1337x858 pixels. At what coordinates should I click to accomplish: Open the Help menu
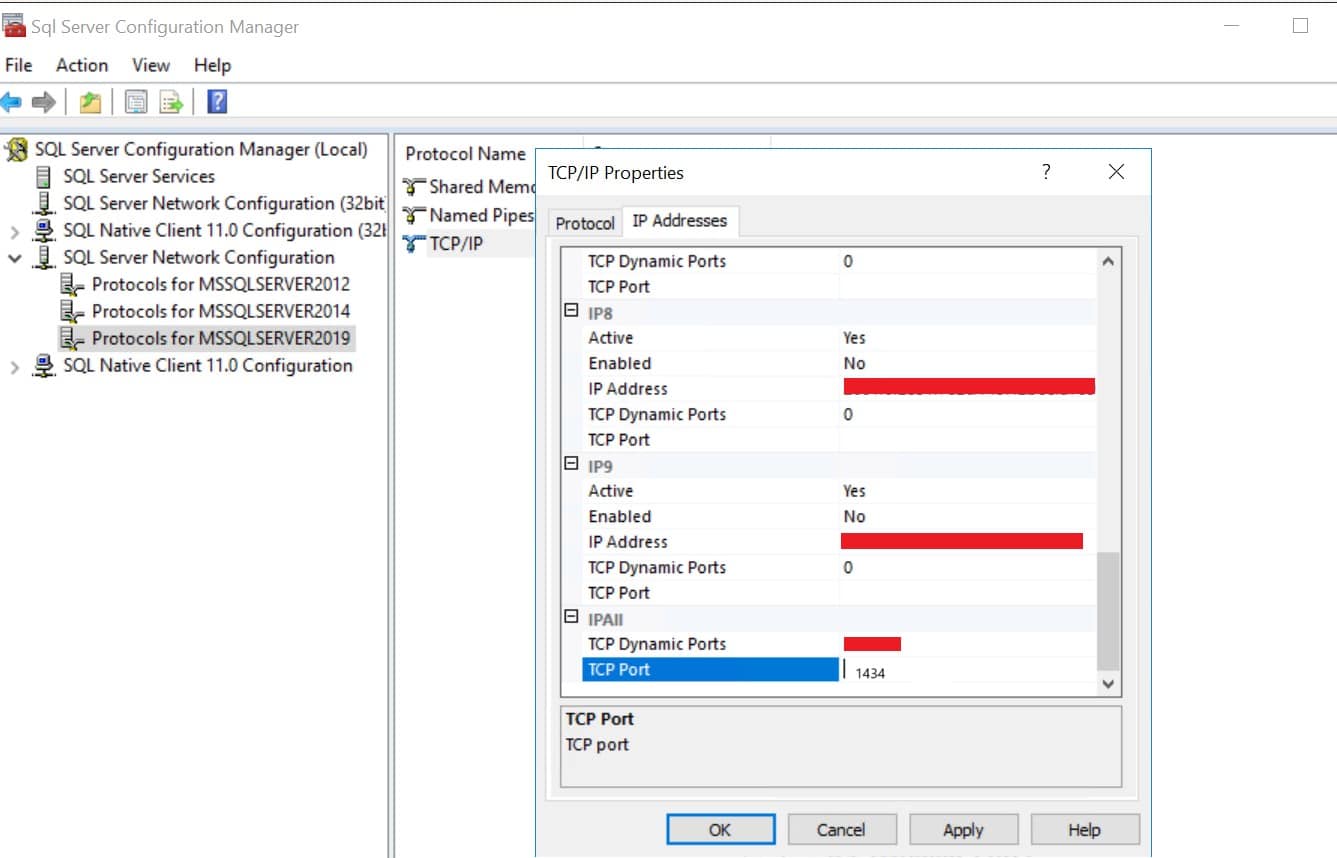coord(212,65)
